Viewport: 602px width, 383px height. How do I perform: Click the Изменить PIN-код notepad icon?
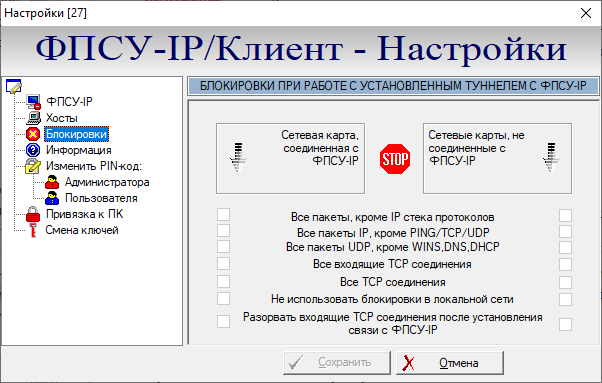(33, 166)
